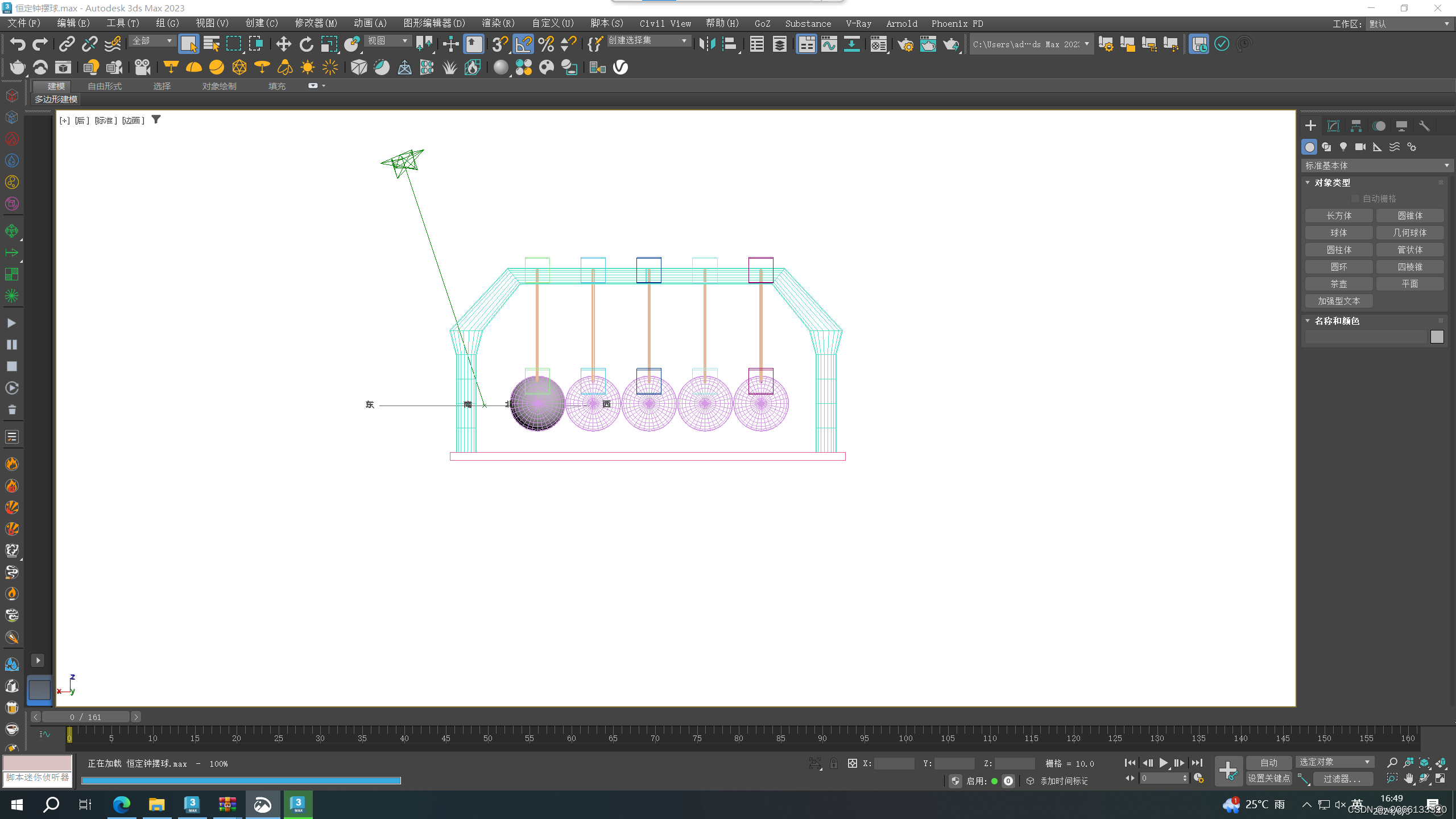
Task: Open the 标准基本体 dropdown
Action: coord(1376,166)
